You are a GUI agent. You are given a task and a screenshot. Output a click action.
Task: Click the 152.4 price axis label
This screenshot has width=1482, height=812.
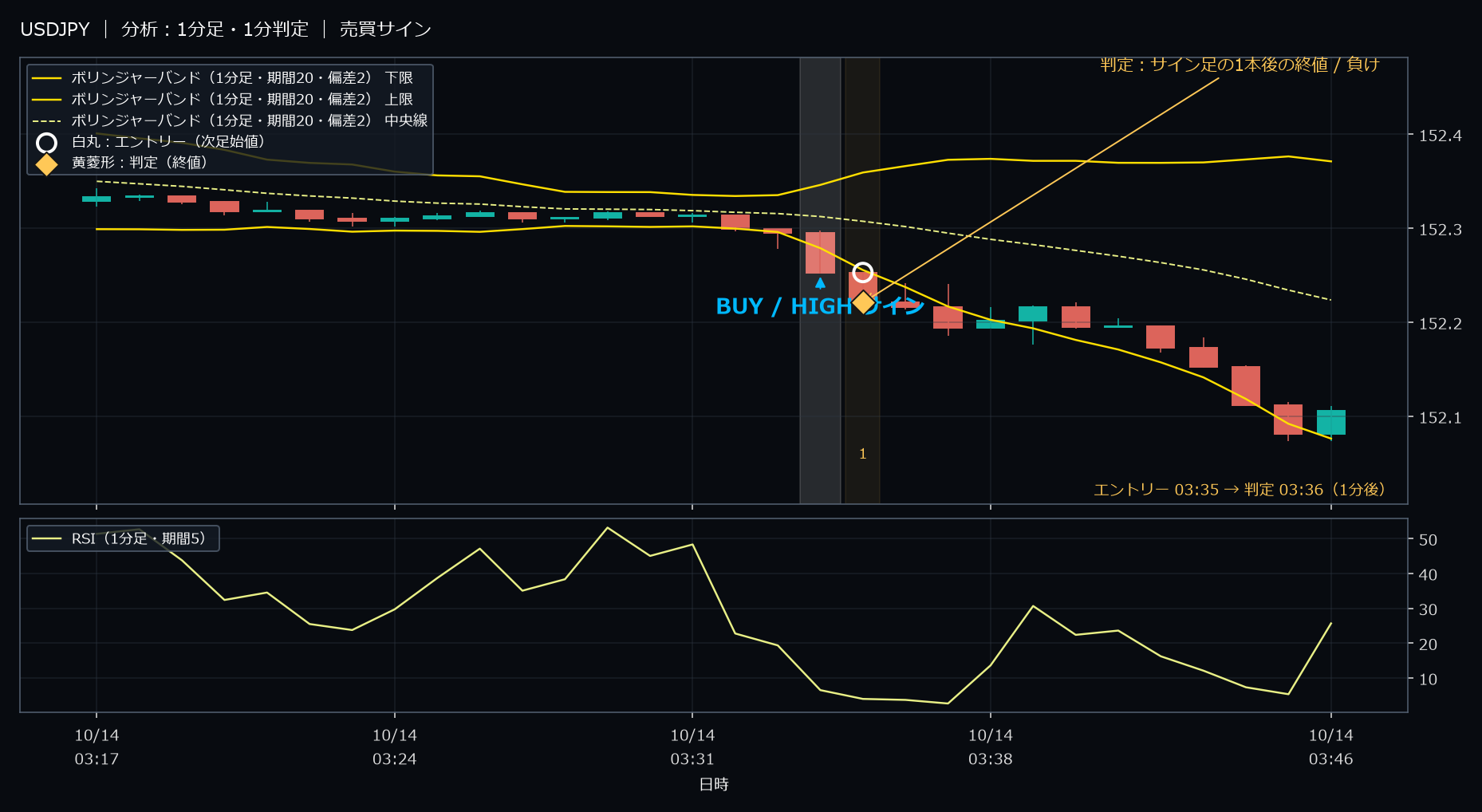coord(1441,136)
